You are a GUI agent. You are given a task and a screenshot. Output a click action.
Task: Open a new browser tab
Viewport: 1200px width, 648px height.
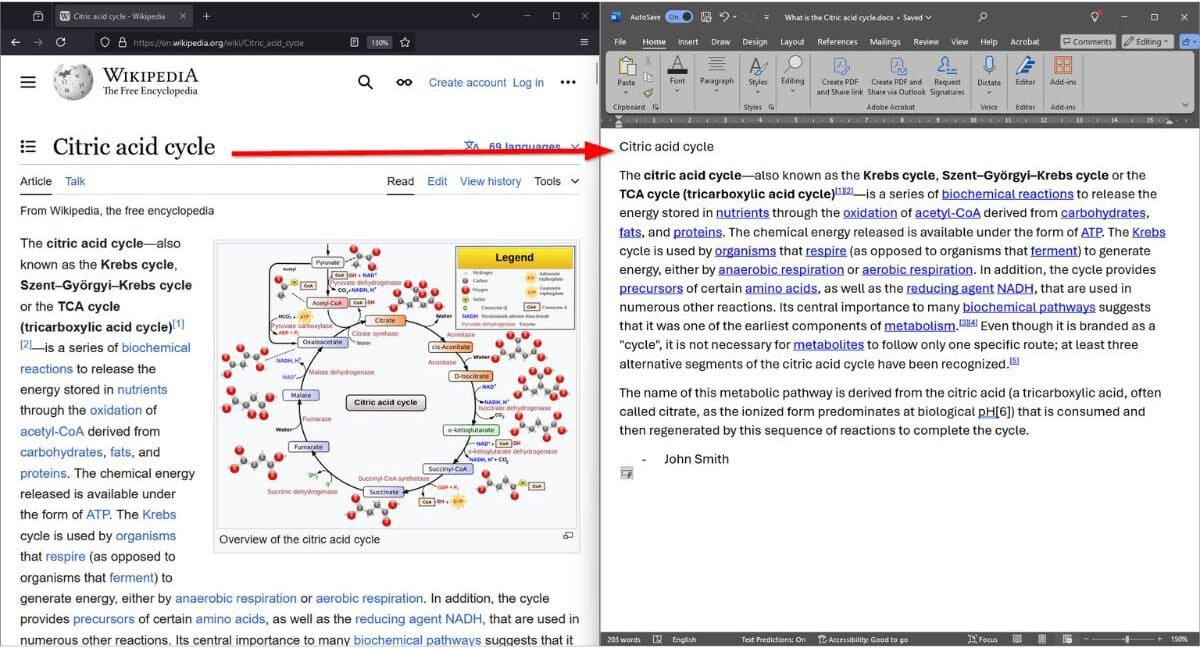(x=206, y=16)
